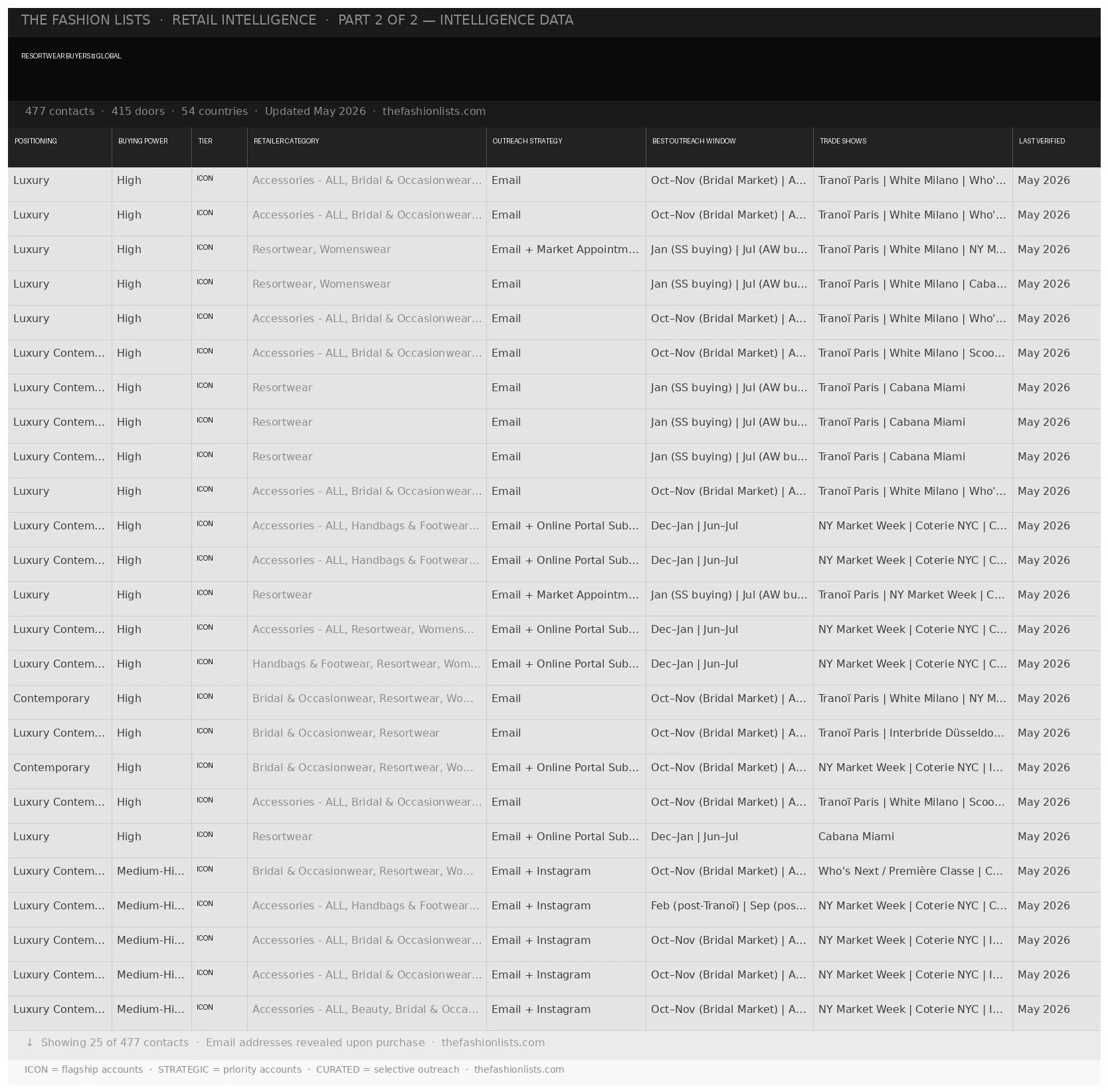Viewport: 1108px width, 1092px height.
Task: Click 'THE FASHION LISTS' in top banner
Action: coord(86,20)
